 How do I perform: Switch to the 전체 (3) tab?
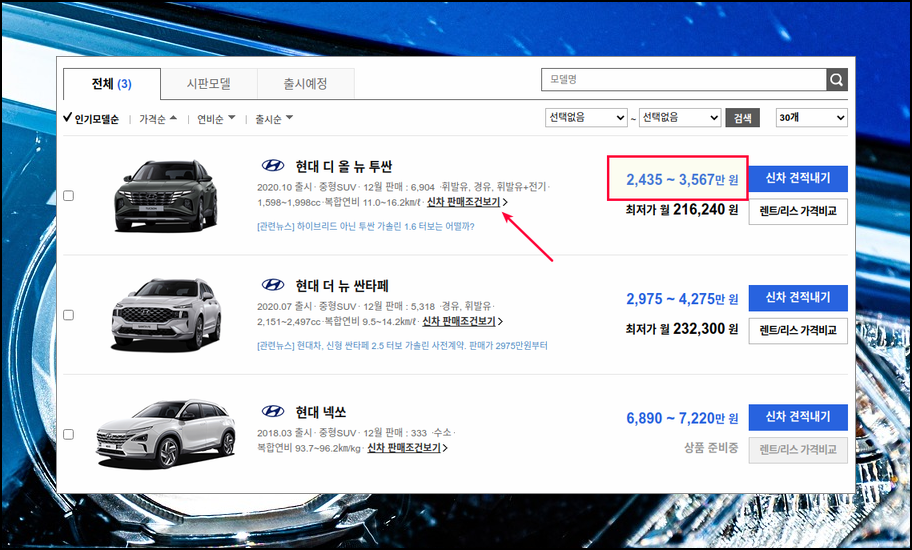pyautogui.click(x=112, y=84)
